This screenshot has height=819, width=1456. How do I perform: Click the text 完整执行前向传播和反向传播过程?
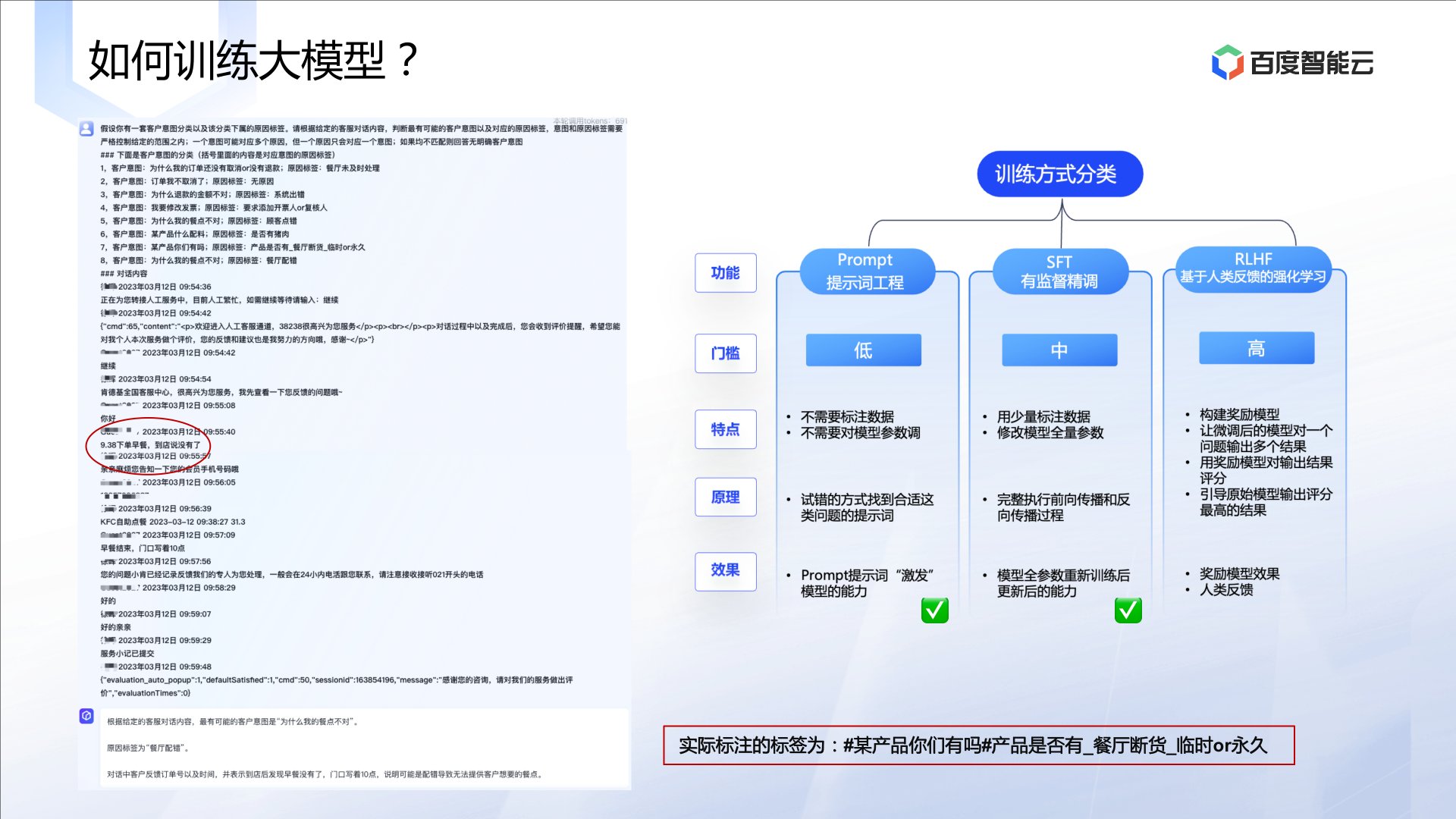point(1063,507)
